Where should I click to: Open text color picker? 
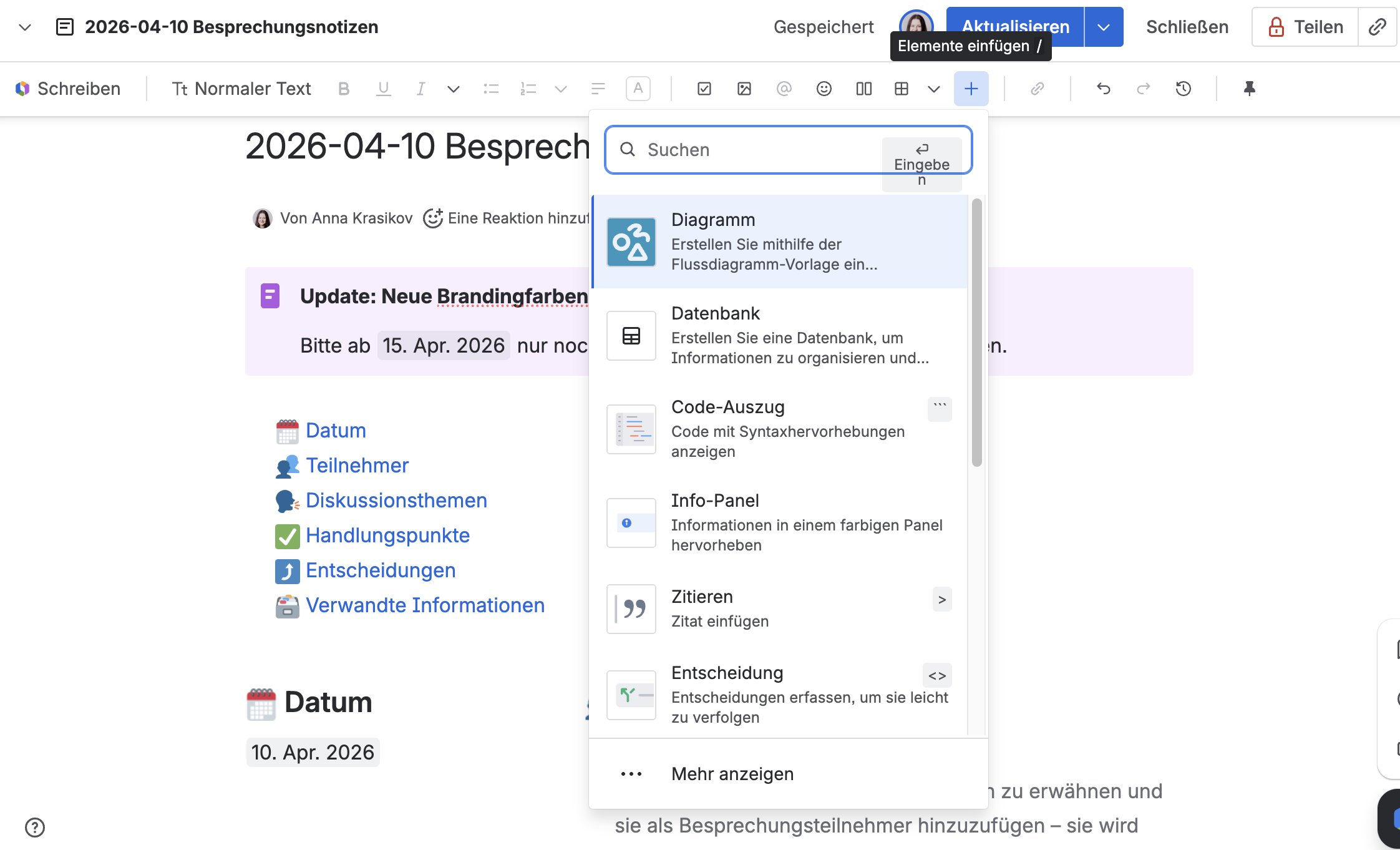click(638, 89)
